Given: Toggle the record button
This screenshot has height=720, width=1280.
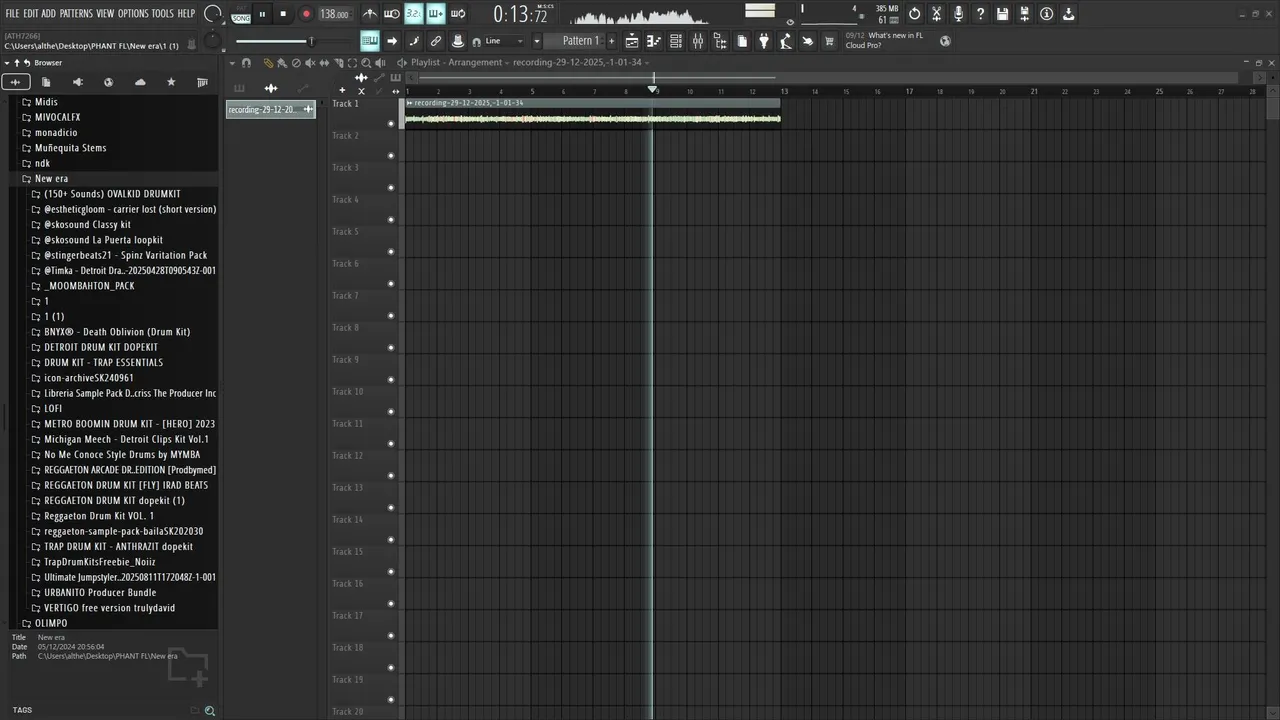Looking at the screenshot, I should tap(305, 14).
